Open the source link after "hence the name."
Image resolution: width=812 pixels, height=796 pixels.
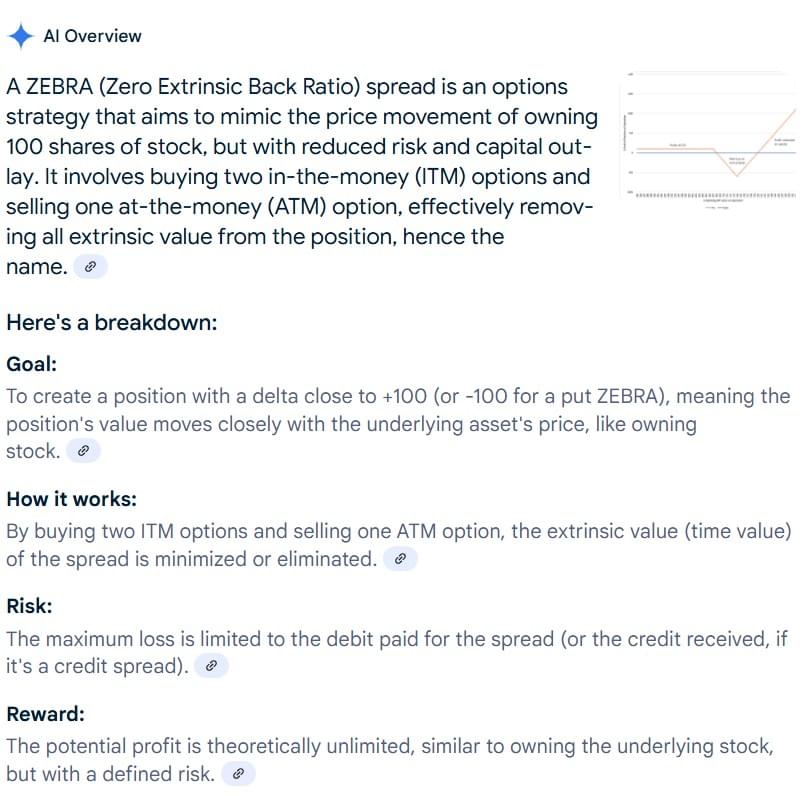[x=91, y=267]
